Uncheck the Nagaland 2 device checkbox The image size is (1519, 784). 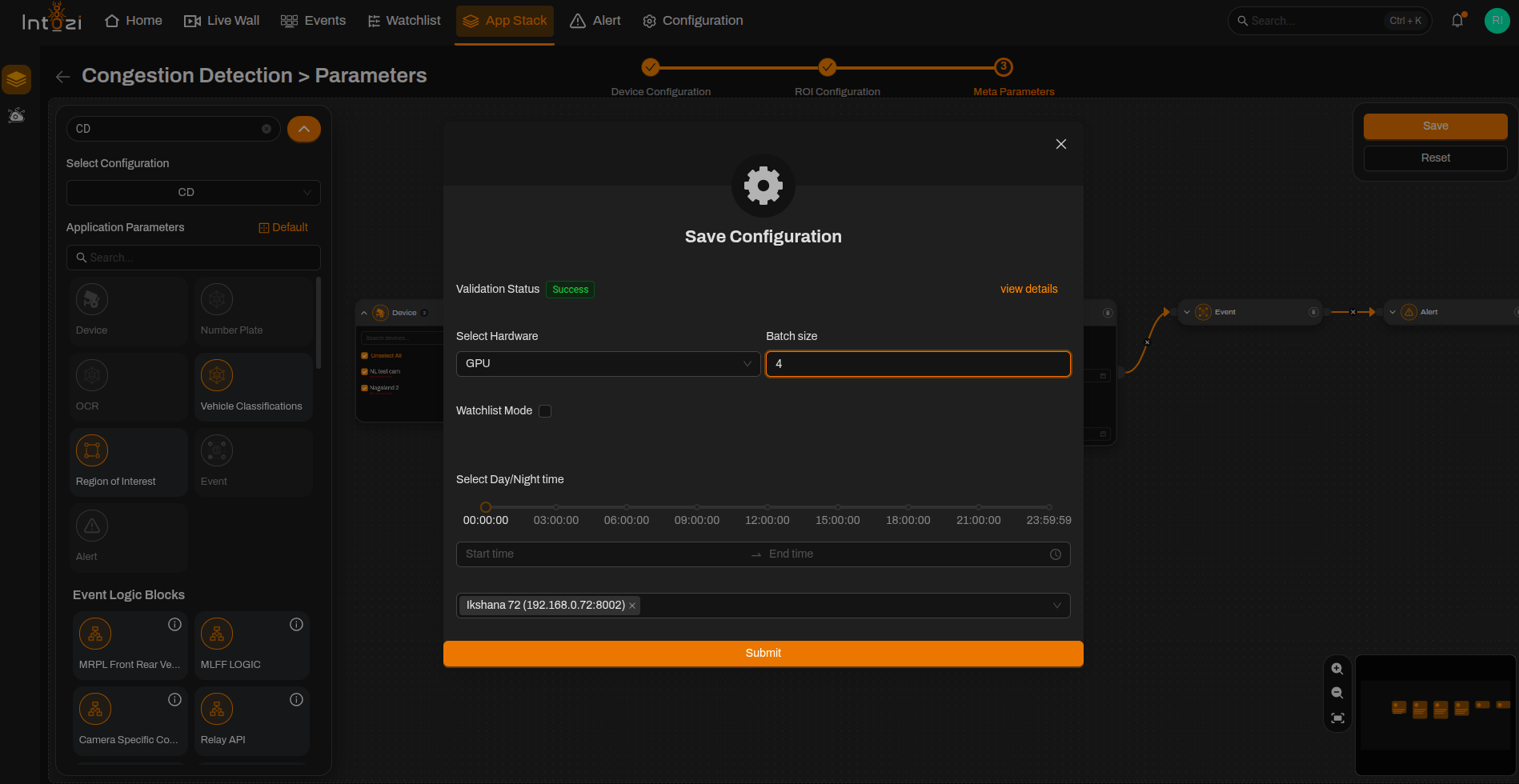pyautogui.click(x=364, y=388)
